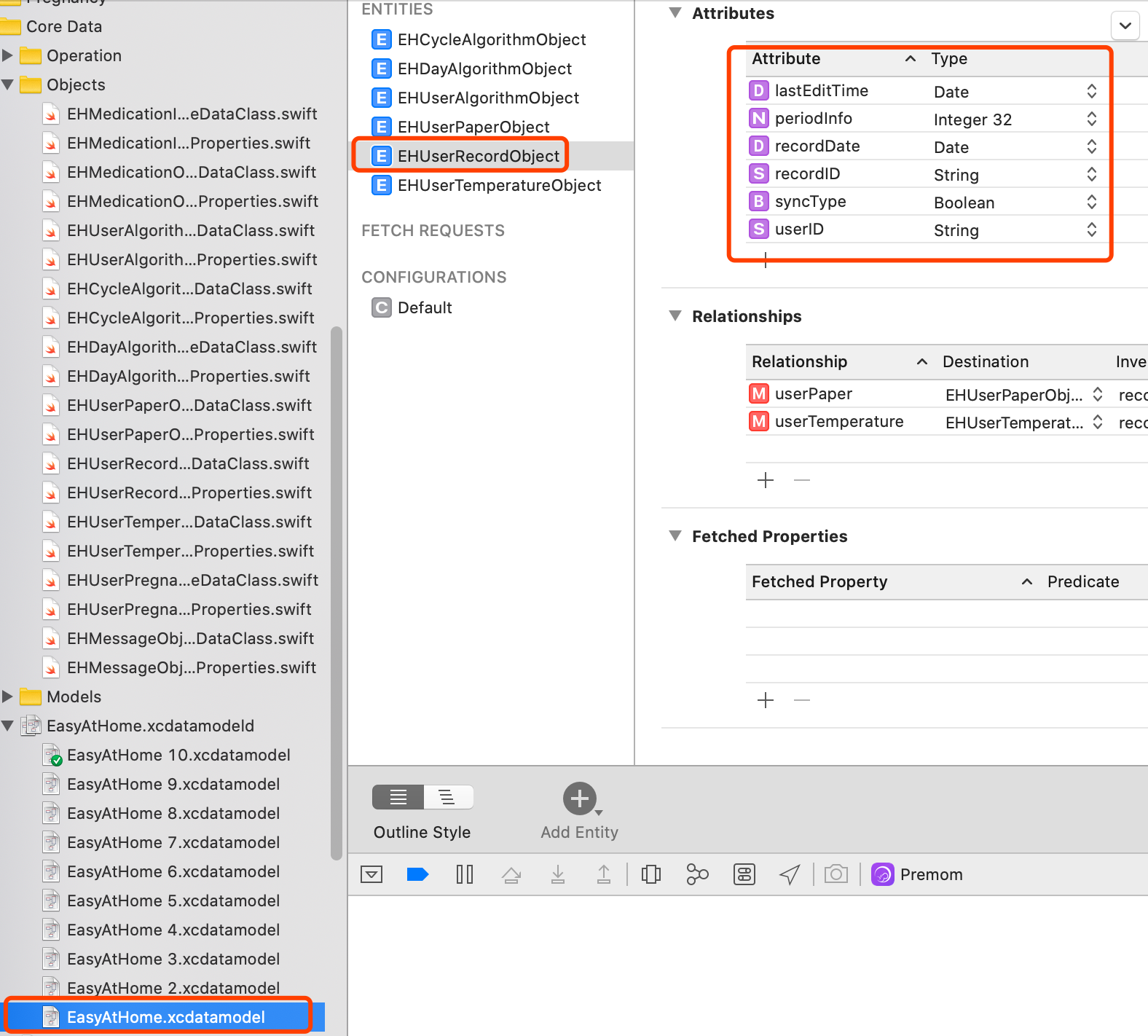
Task: Open EasyAtHome 5.xcdatamodel file
Action: click(162, 900)
